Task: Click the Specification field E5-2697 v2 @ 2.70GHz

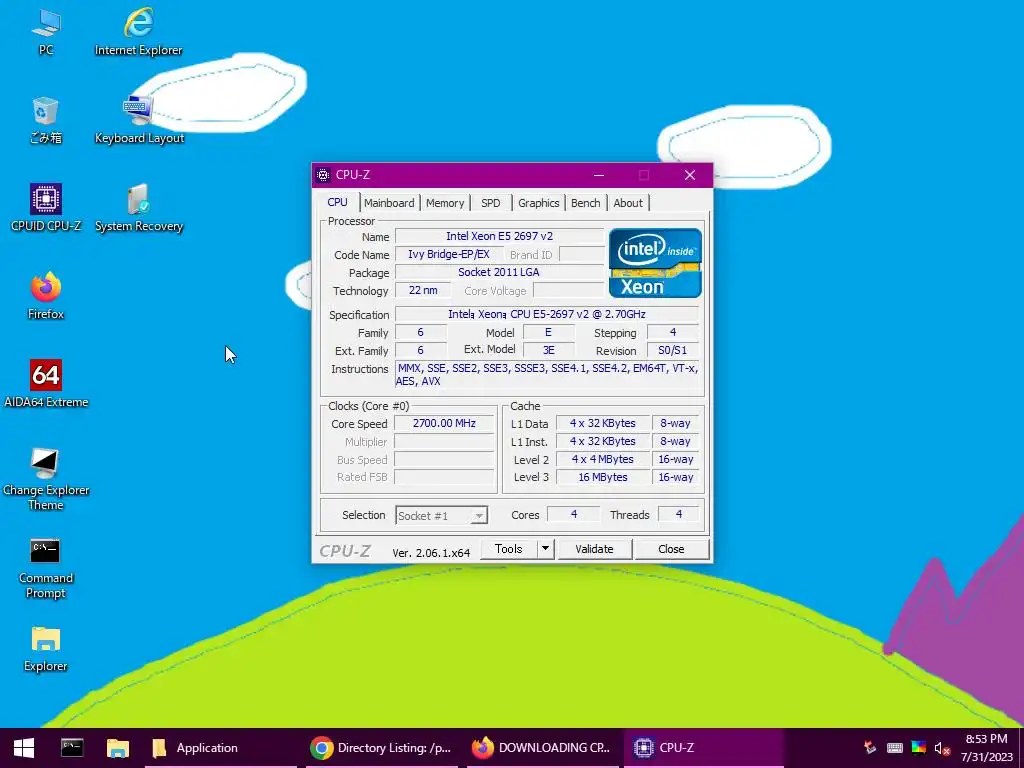Action: tap(547, 314)
